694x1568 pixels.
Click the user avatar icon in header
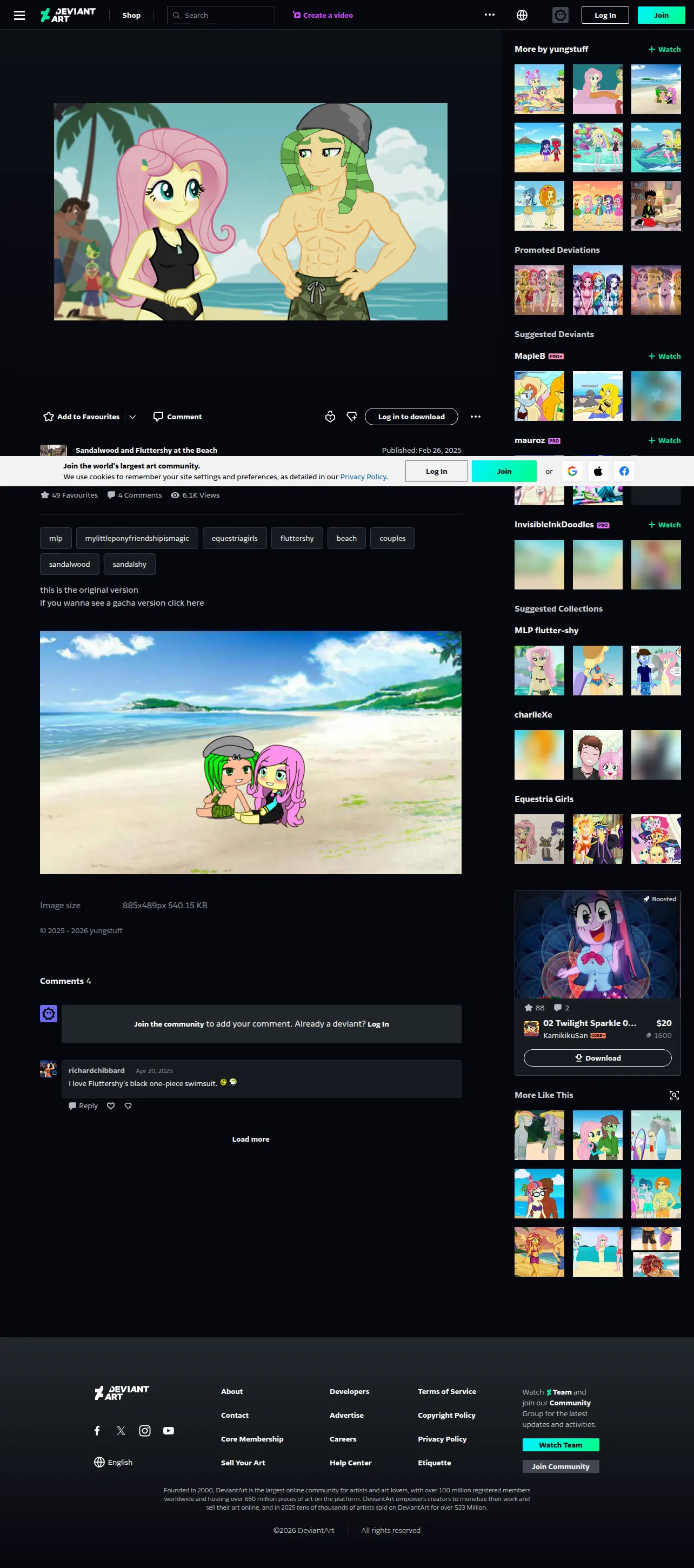tap(560, 15)
